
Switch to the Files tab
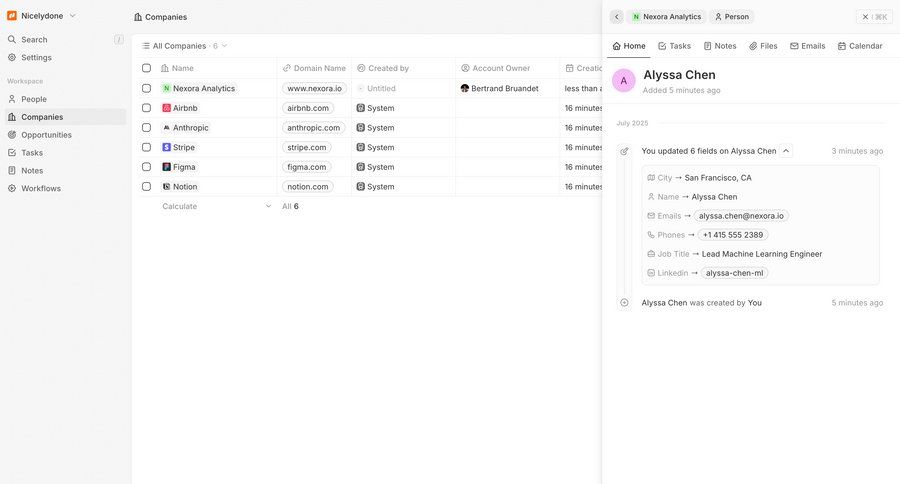[763, 46]
